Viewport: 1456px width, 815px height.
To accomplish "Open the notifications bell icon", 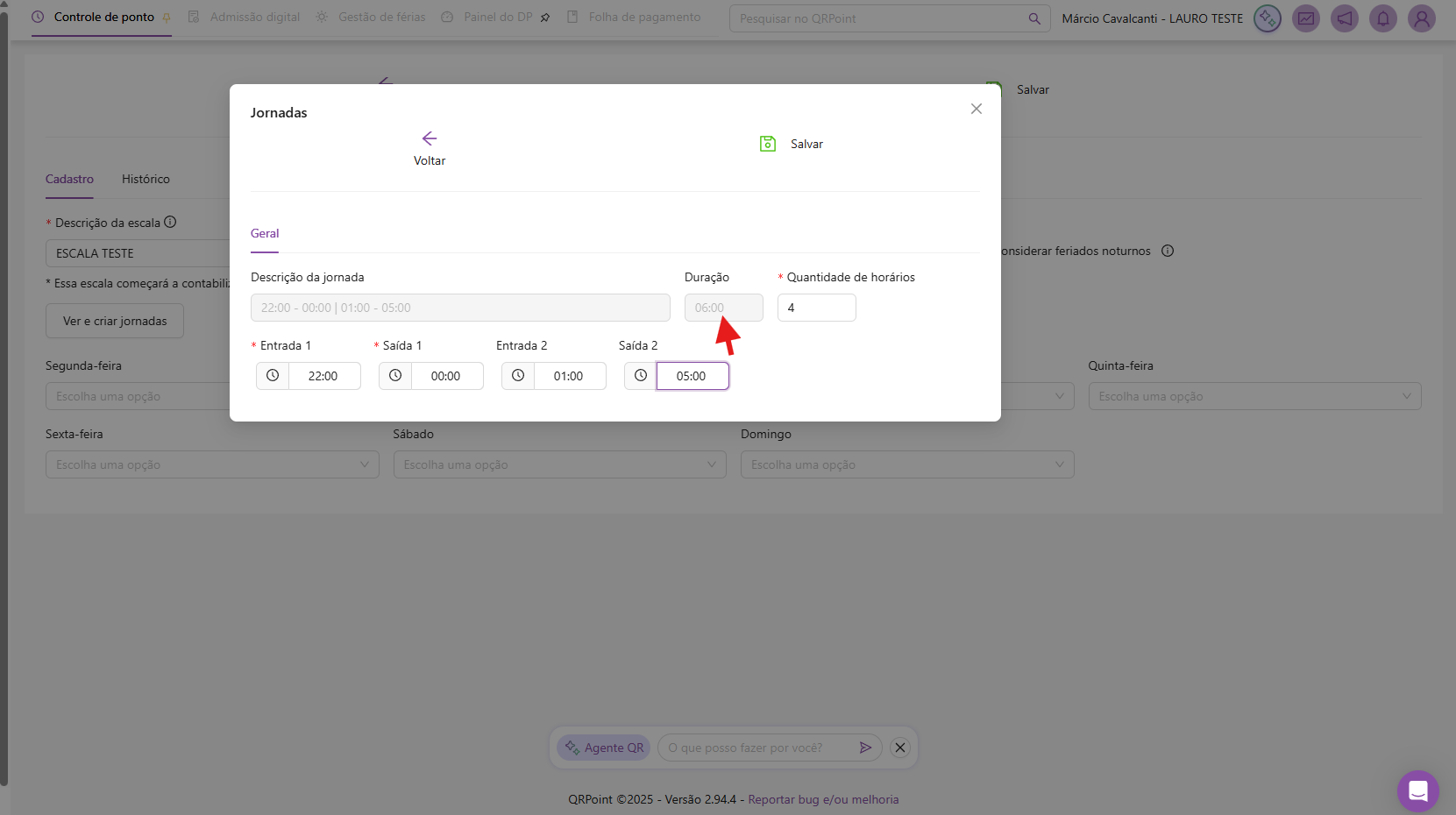I will point(1382,18).
